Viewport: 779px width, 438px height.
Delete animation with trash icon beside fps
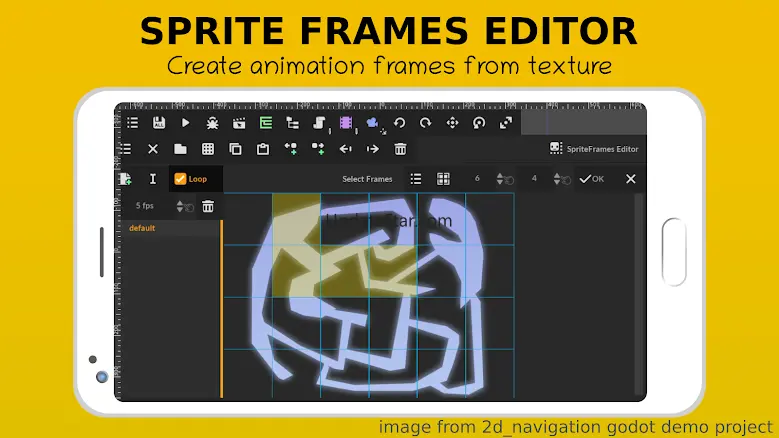click(208, 206)
